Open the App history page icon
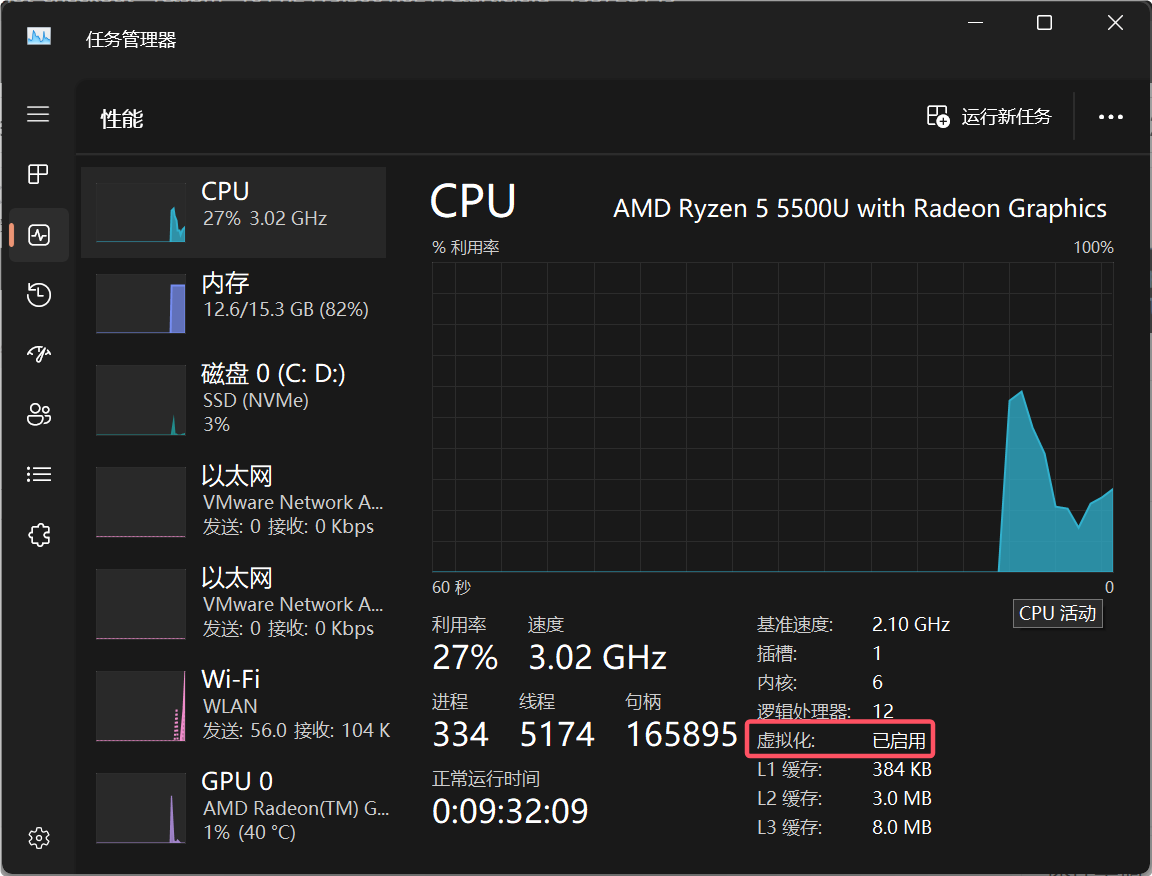 39,295
